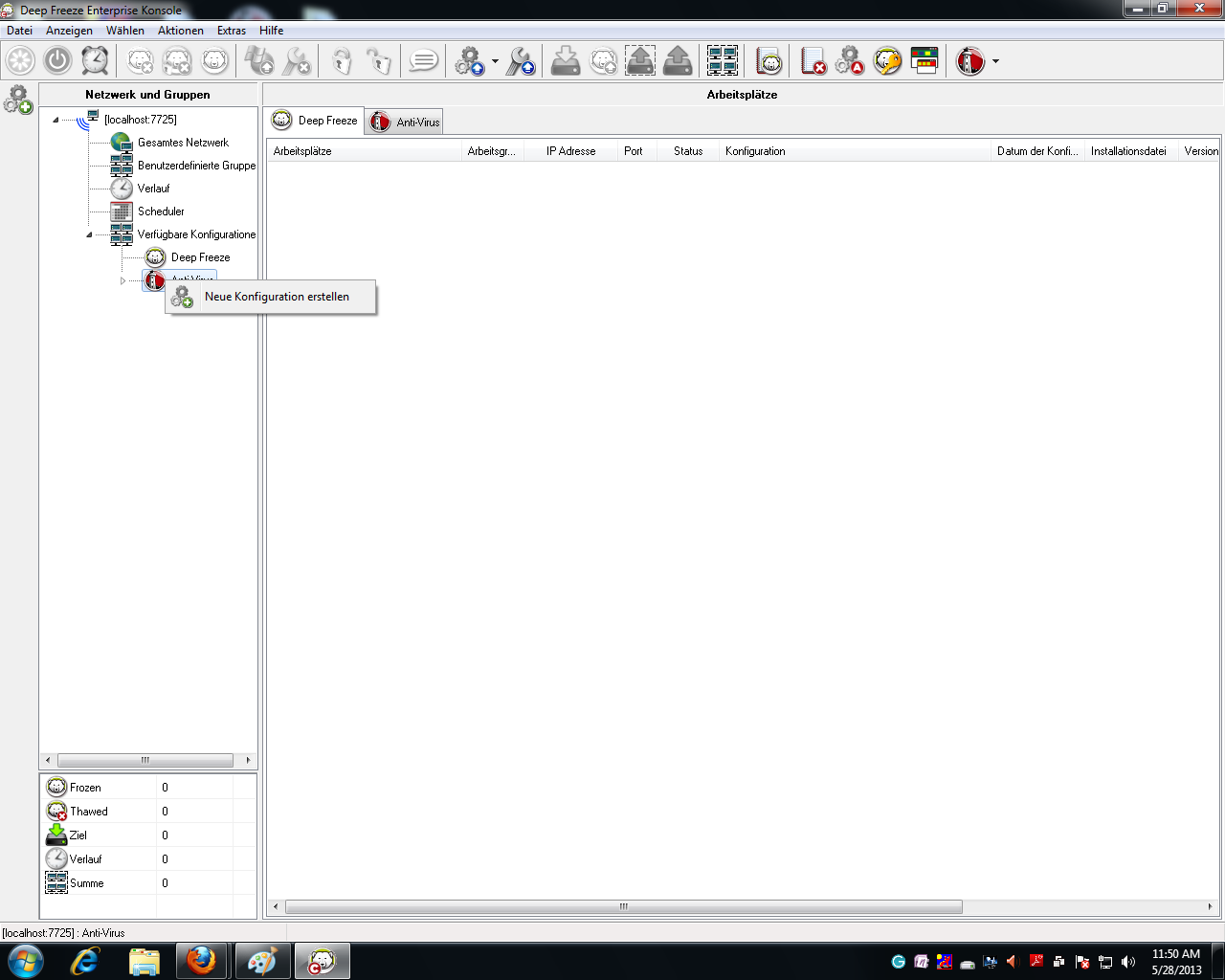The height and width of the screenshot is (980, 1225).
Task: Sort by Status column header
Action: pyautogui.click(x=688, y=151)
